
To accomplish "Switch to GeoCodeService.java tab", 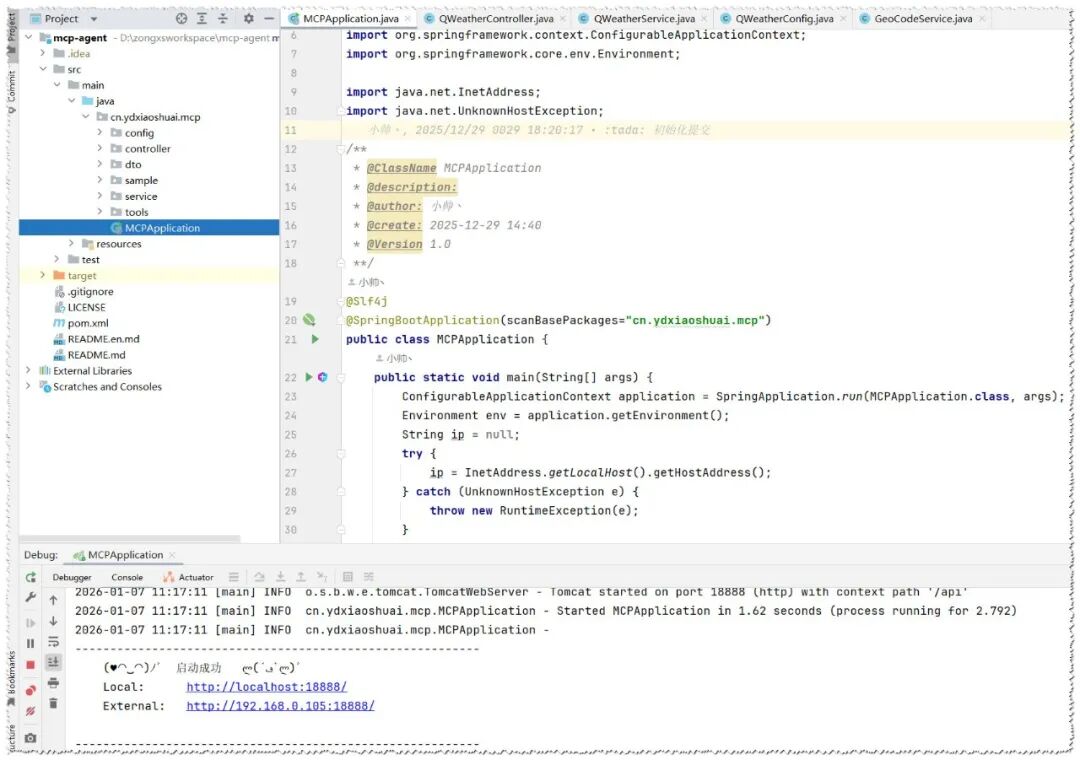I will [x=923, y=19].
